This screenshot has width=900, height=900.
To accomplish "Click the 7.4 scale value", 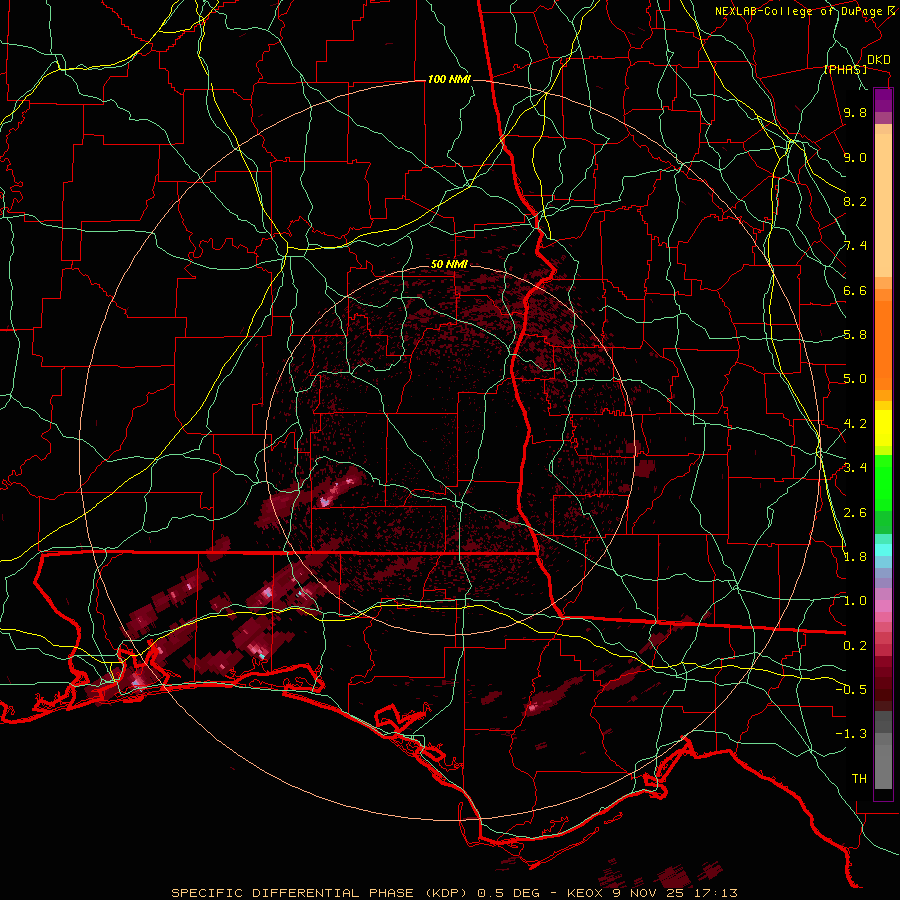I will point(855,246).
